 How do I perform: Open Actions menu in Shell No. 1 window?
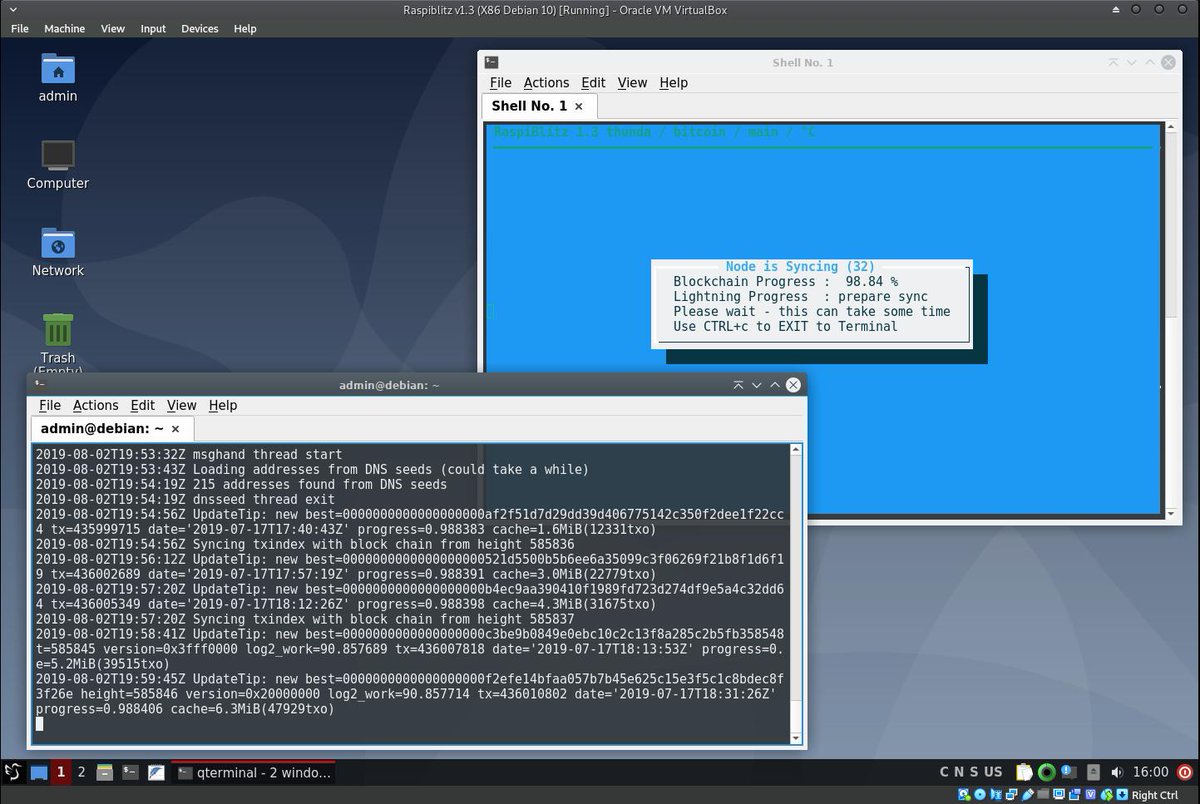(546, 83)
